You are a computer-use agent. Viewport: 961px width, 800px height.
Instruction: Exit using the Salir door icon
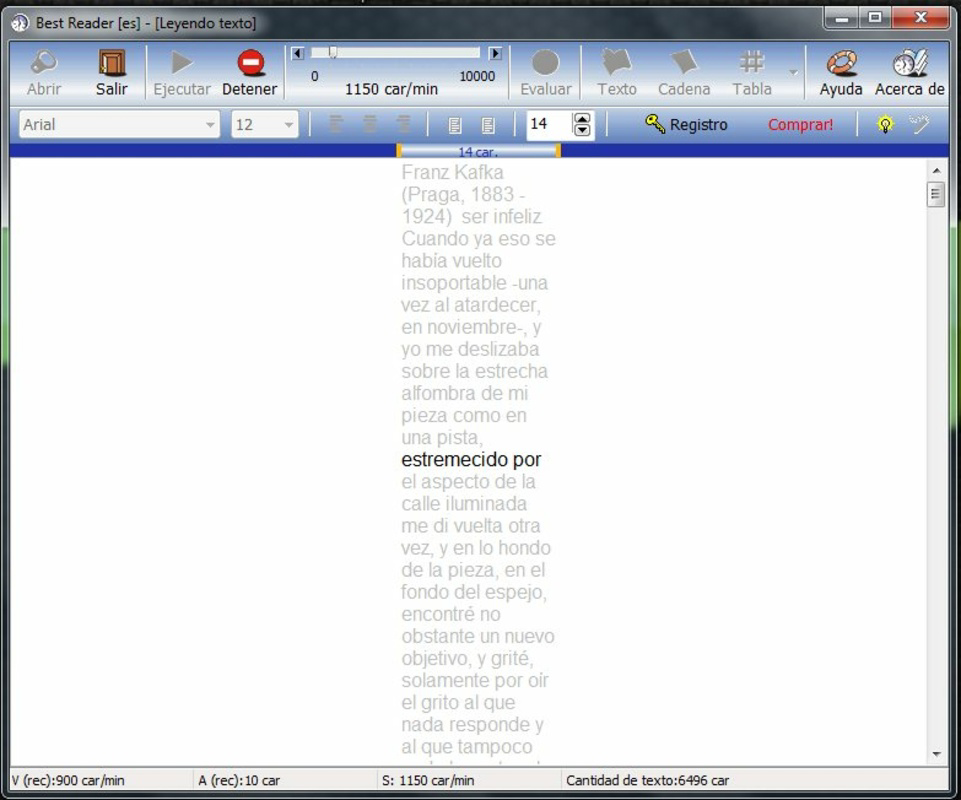(x=112, y=73)
